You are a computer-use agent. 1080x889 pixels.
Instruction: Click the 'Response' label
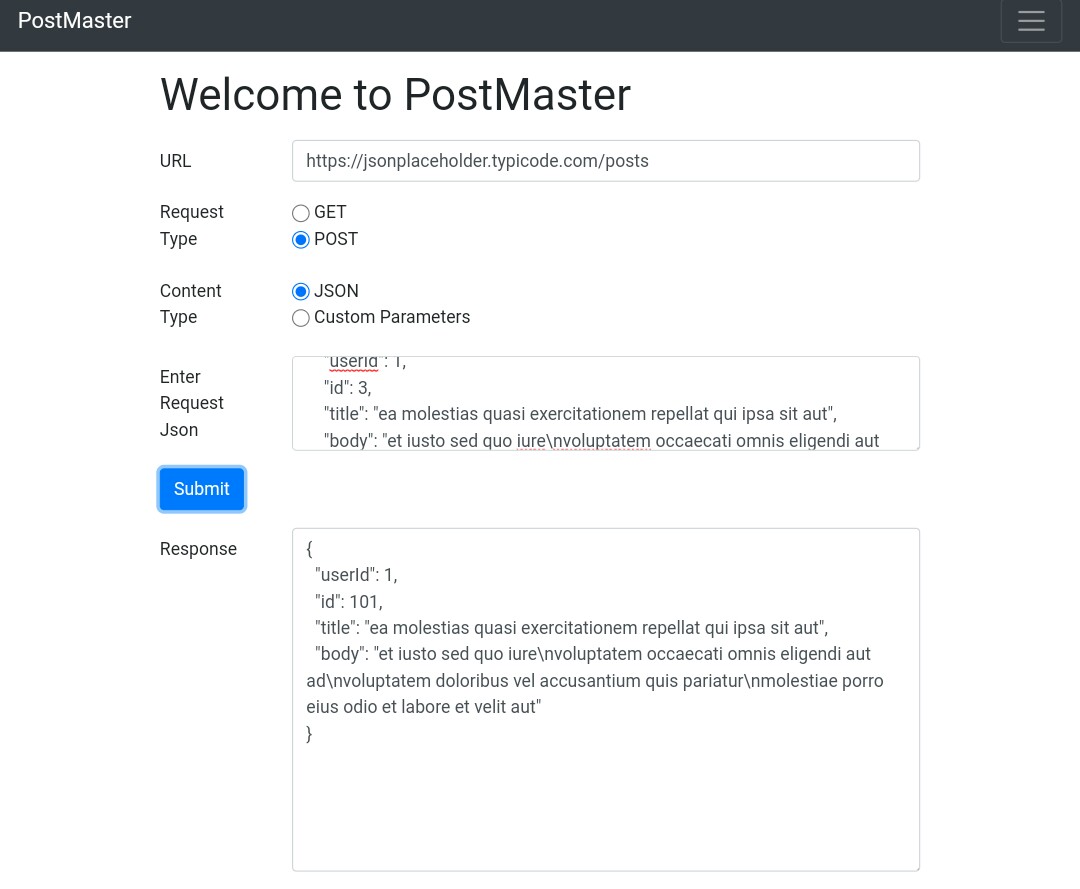coord(198,549)
